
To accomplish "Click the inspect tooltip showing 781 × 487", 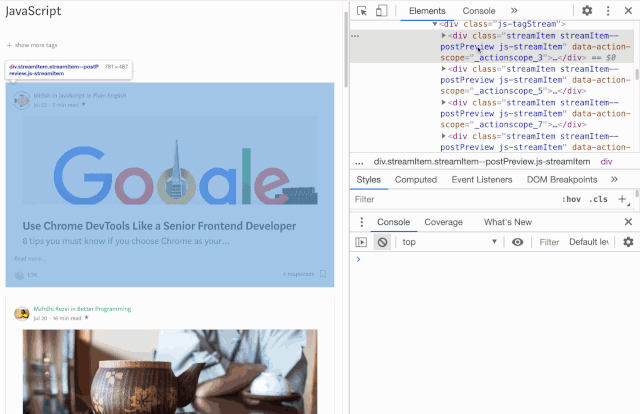I will [x=69, y=70].
